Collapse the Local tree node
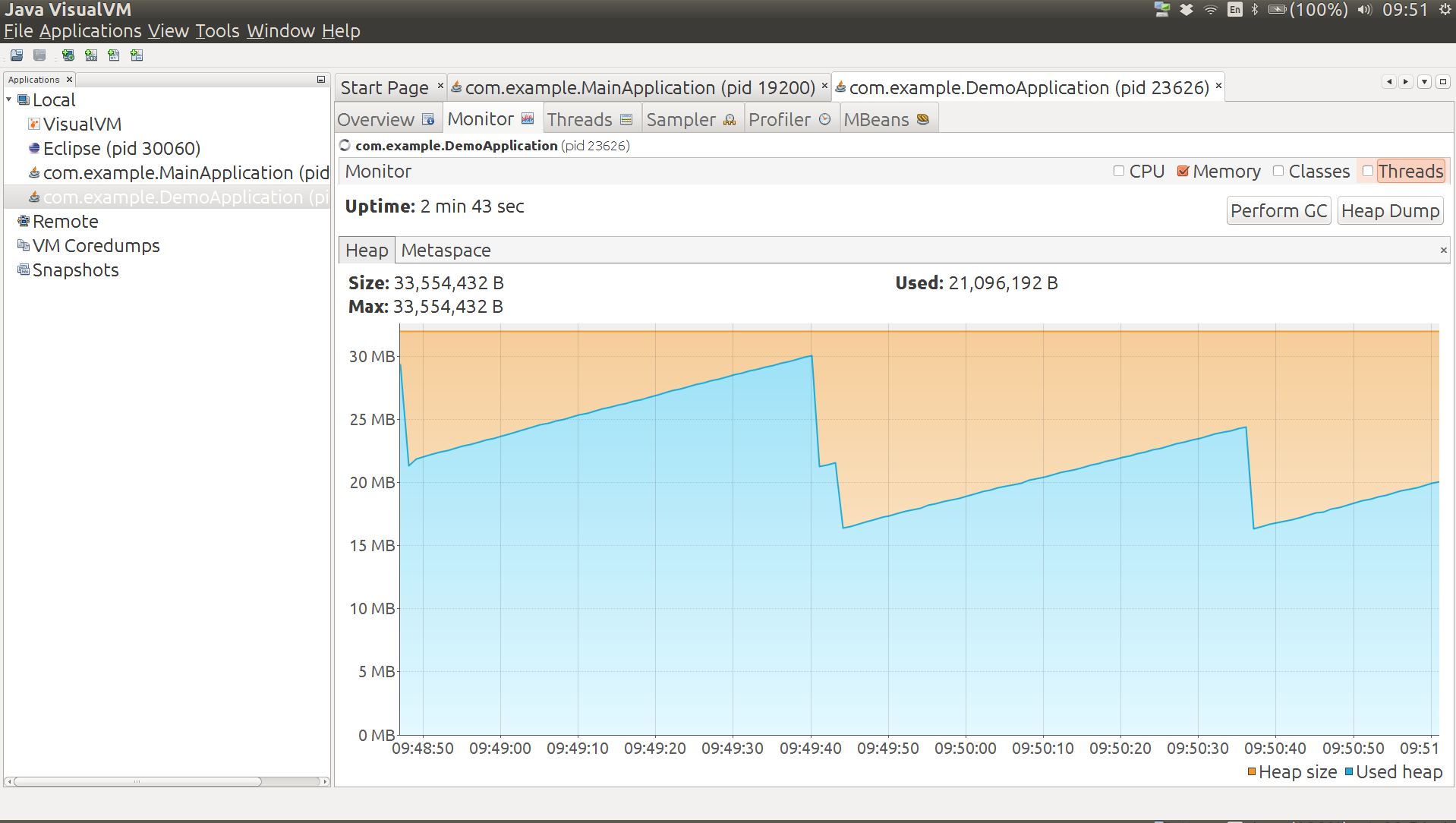The width and height of the screenshot is (1456, 823). (9, 100)
